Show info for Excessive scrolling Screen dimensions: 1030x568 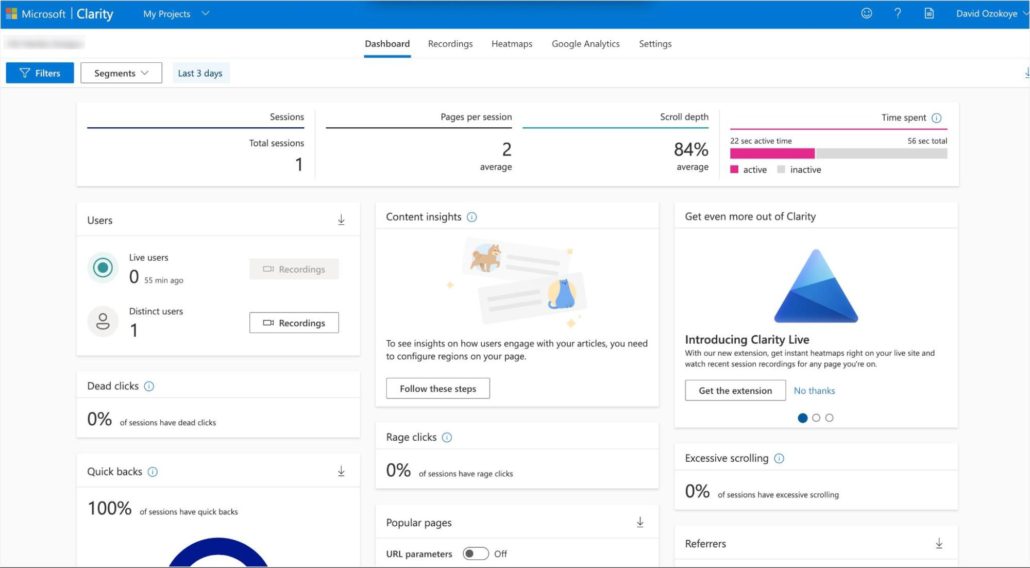pyautogui.click(x=779, y=458)
